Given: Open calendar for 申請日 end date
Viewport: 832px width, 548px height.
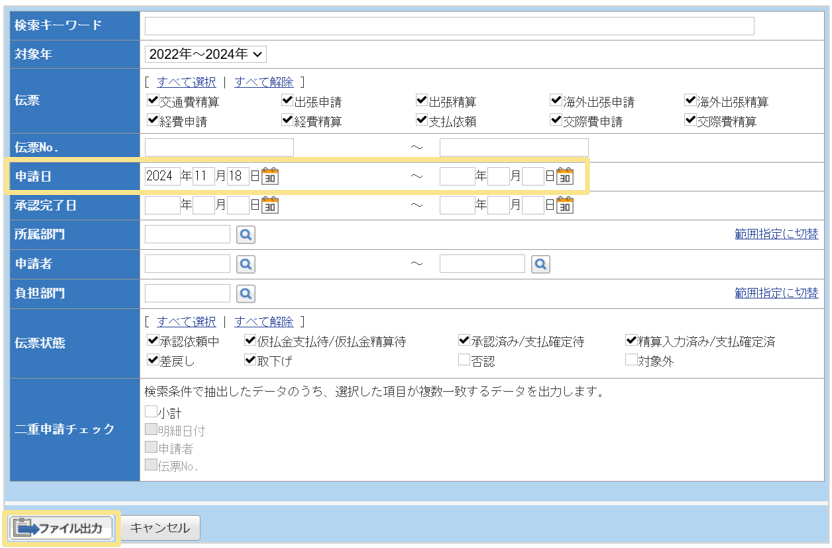Looking at the screenshot, I should [x=565, y=177].
